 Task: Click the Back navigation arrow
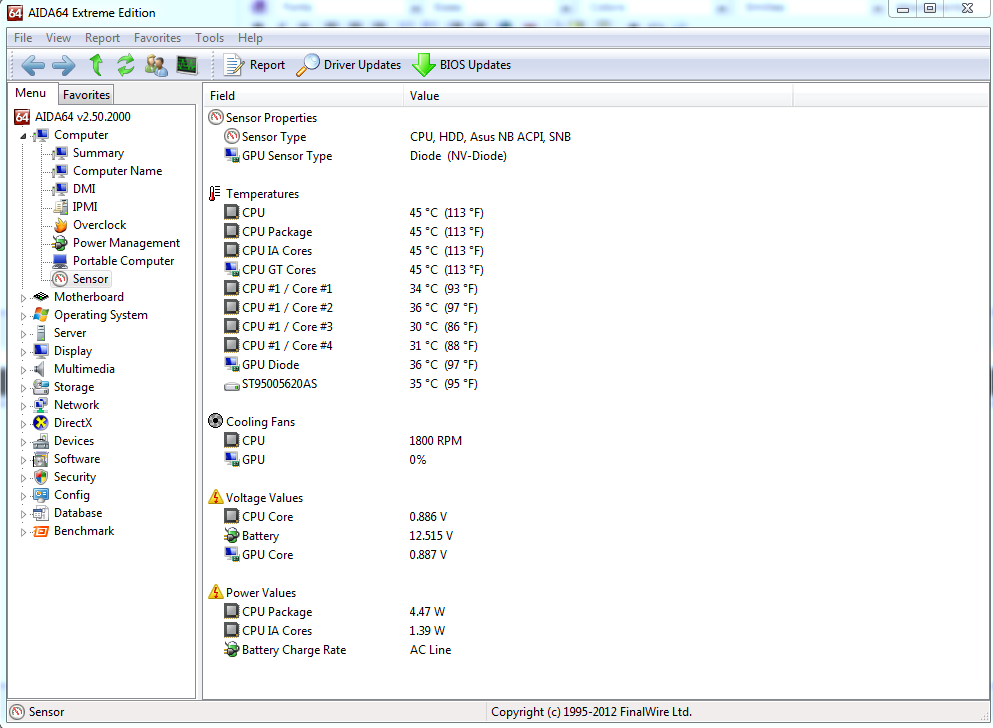click(x=33, y=65)
